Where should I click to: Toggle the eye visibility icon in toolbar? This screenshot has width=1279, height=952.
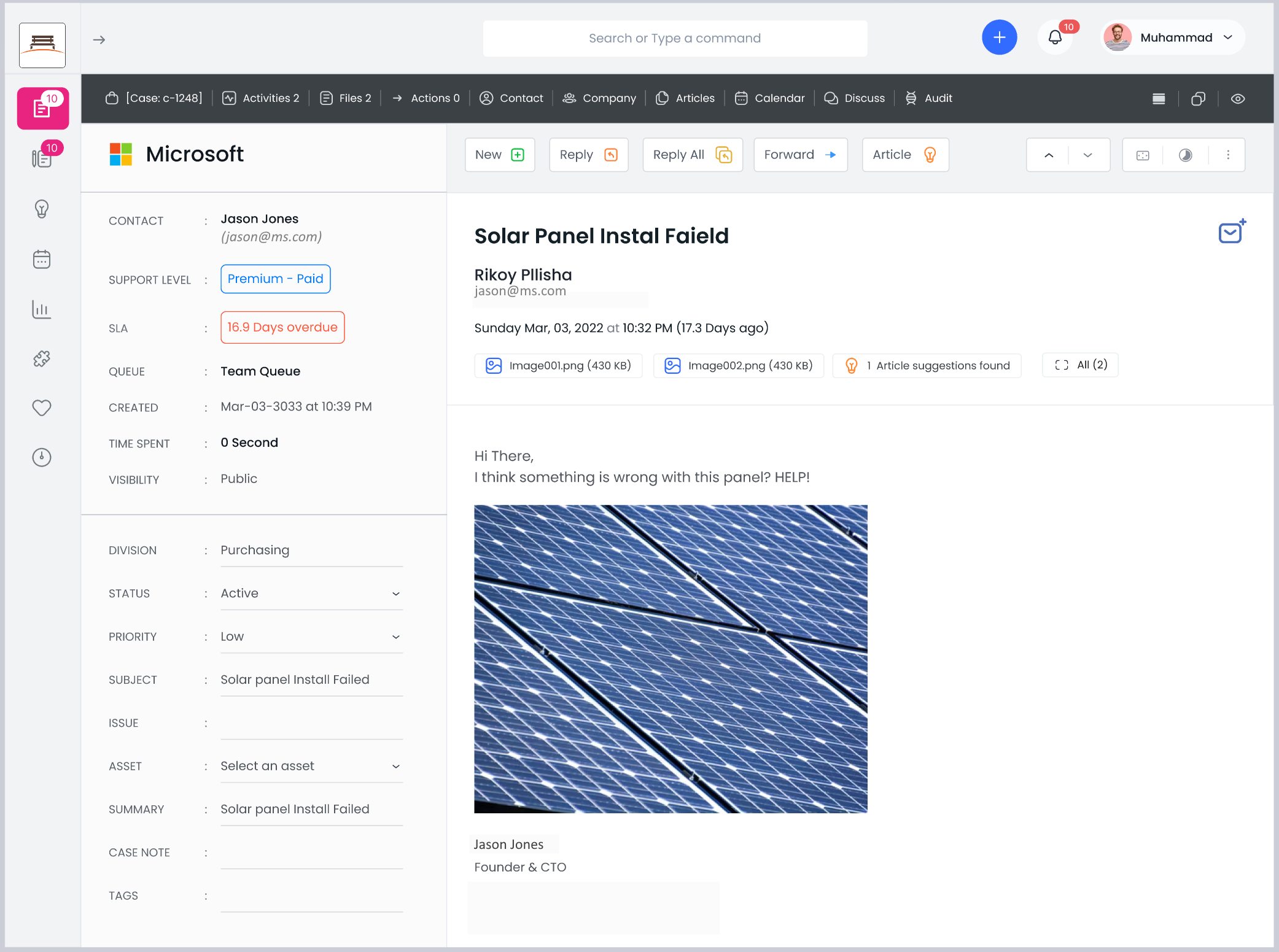coord(1237,99)
